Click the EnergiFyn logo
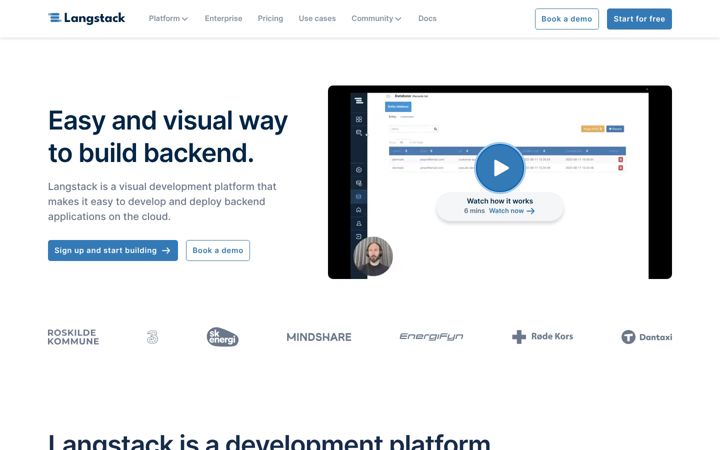This screenshot has width=720, height=450. (431, 337)
